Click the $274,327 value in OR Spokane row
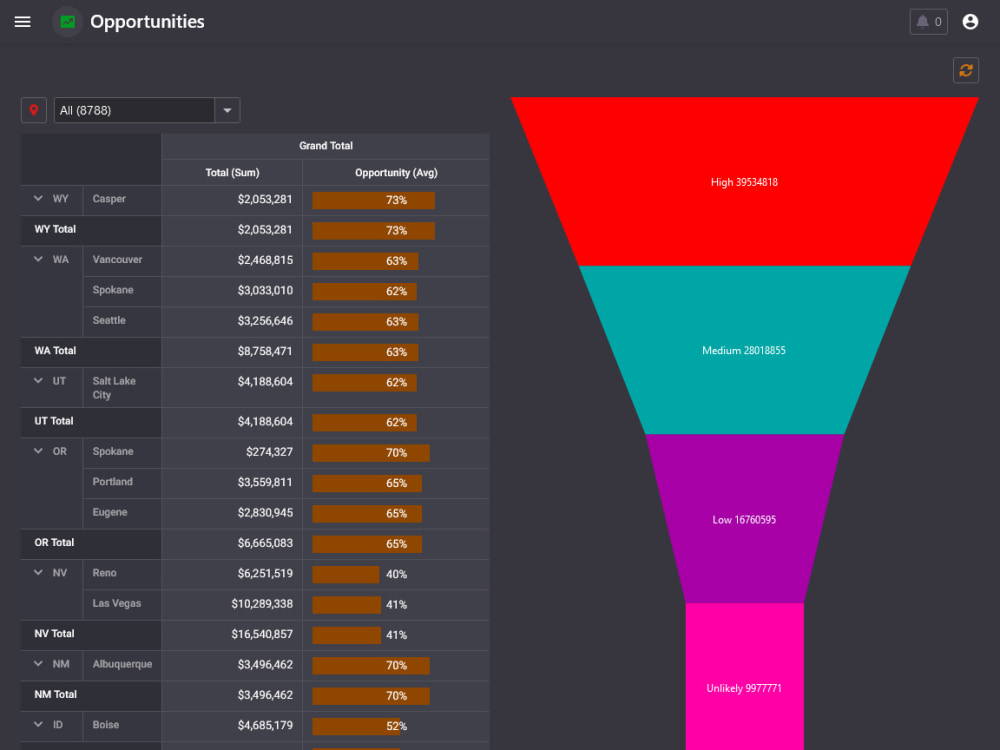Image resolution: width=1000 pixels, height=750 pixels. [269, 452]
